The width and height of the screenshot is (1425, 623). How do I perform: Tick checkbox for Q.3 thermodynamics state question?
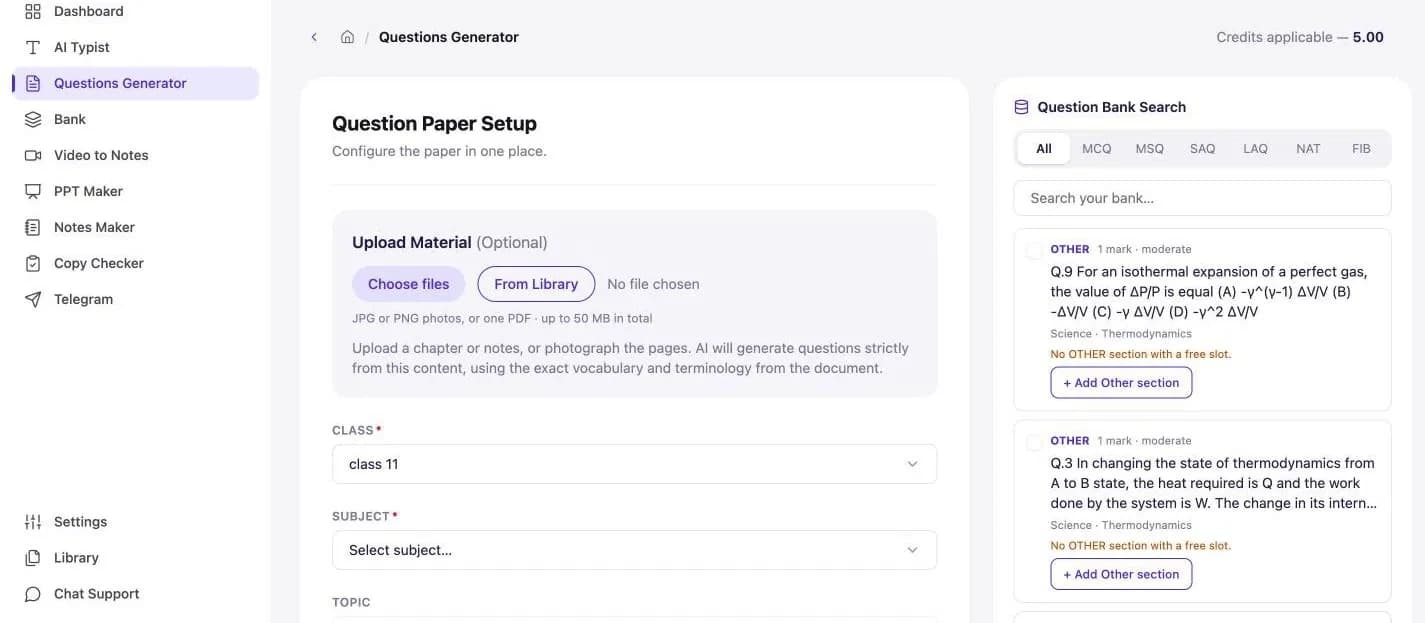pos(1034,441)
